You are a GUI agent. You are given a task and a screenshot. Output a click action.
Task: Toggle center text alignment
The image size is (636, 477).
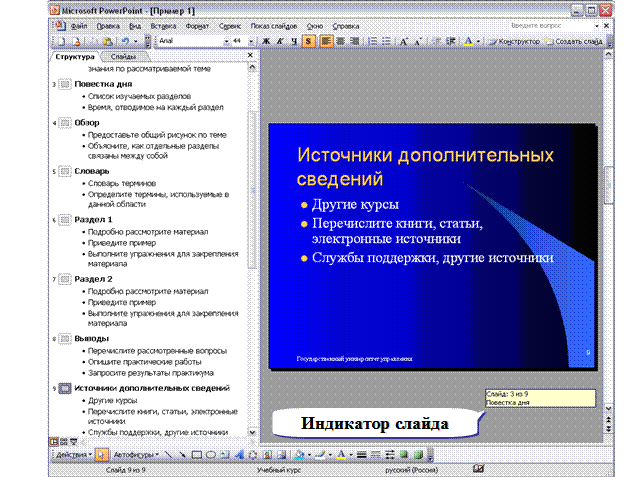coord(340,41)
